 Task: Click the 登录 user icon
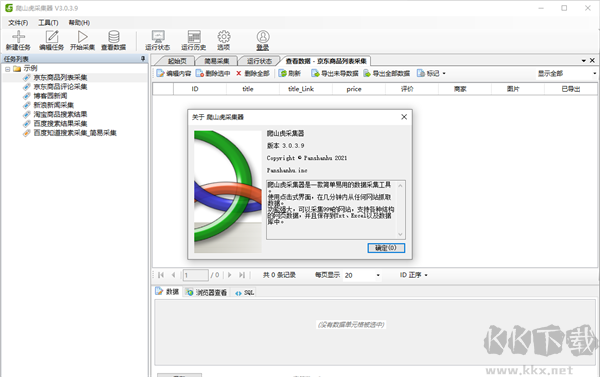[x=262, y=40]
